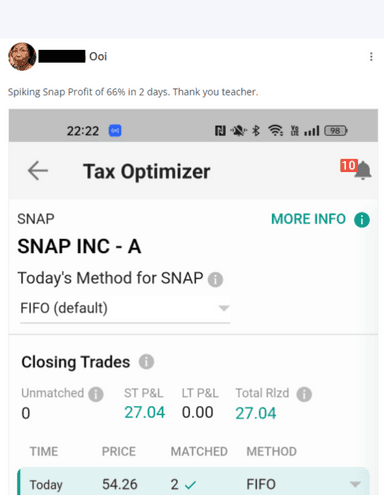Click the muted bell status icon

pyautogui.click(x=239, y=130)
